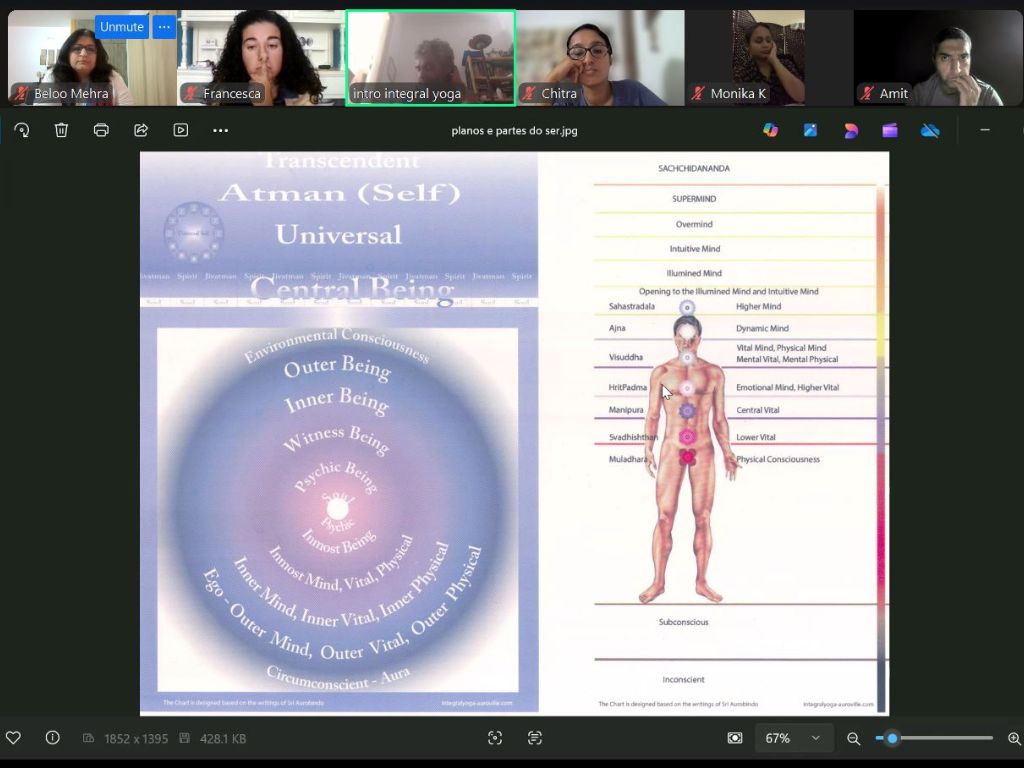This screenshot has height=768, width=1024.
Task: Open Microsoft Designer icon in toolbar
Action: coord(851,130)
